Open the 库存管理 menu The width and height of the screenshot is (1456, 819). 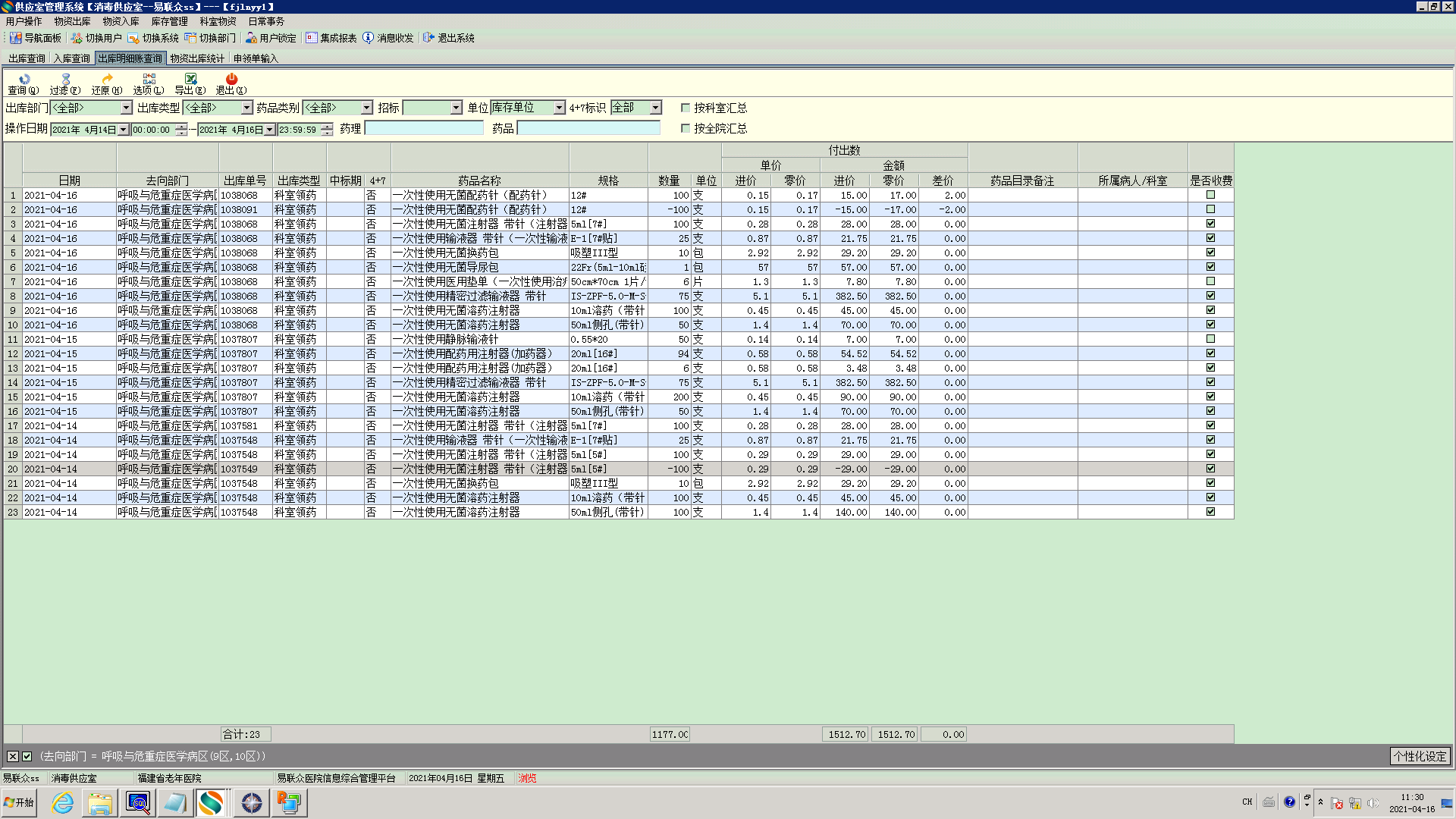tap(169, 21)
